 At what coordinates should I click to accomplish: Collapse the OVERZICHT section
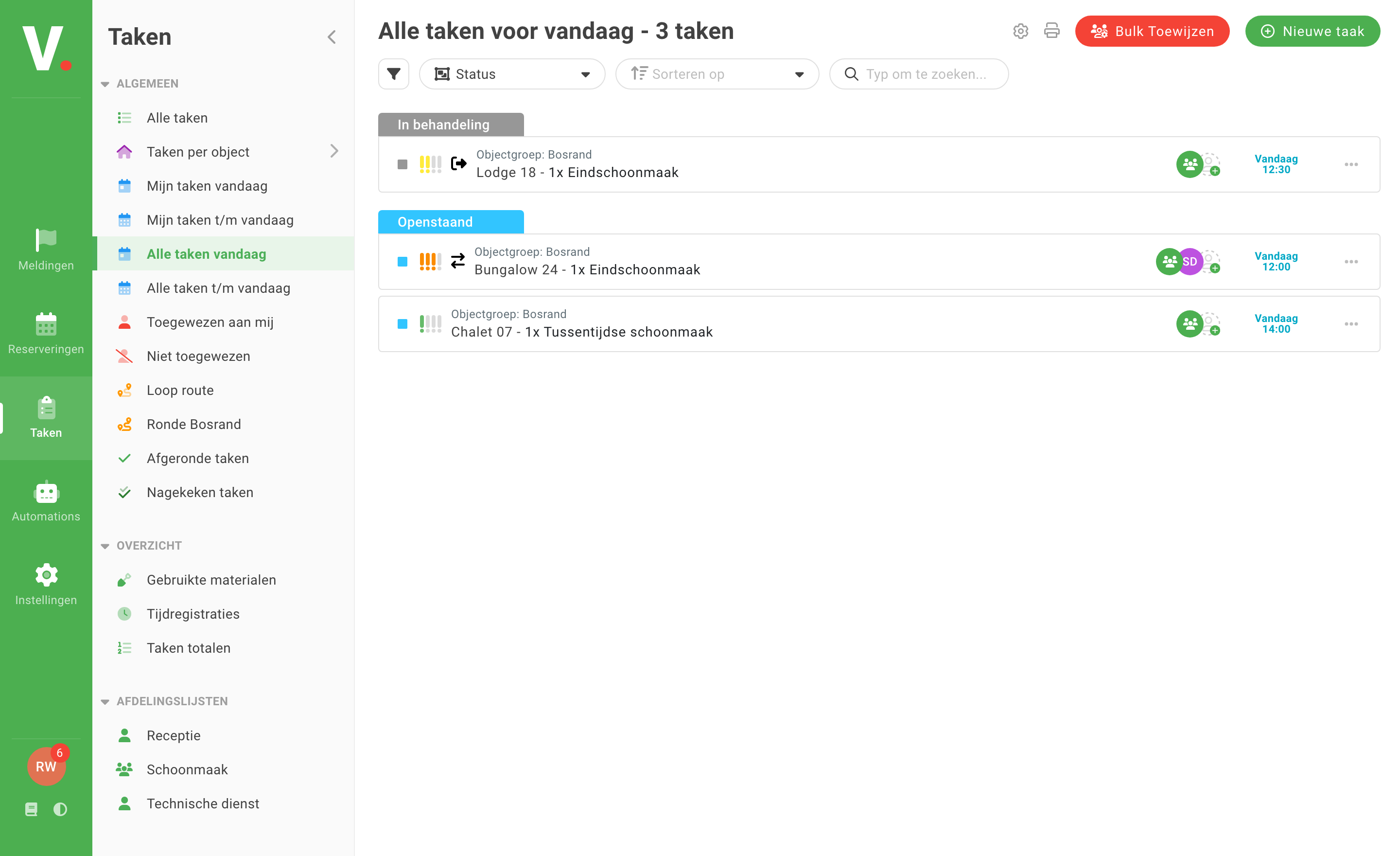click(x=105, y=546)
